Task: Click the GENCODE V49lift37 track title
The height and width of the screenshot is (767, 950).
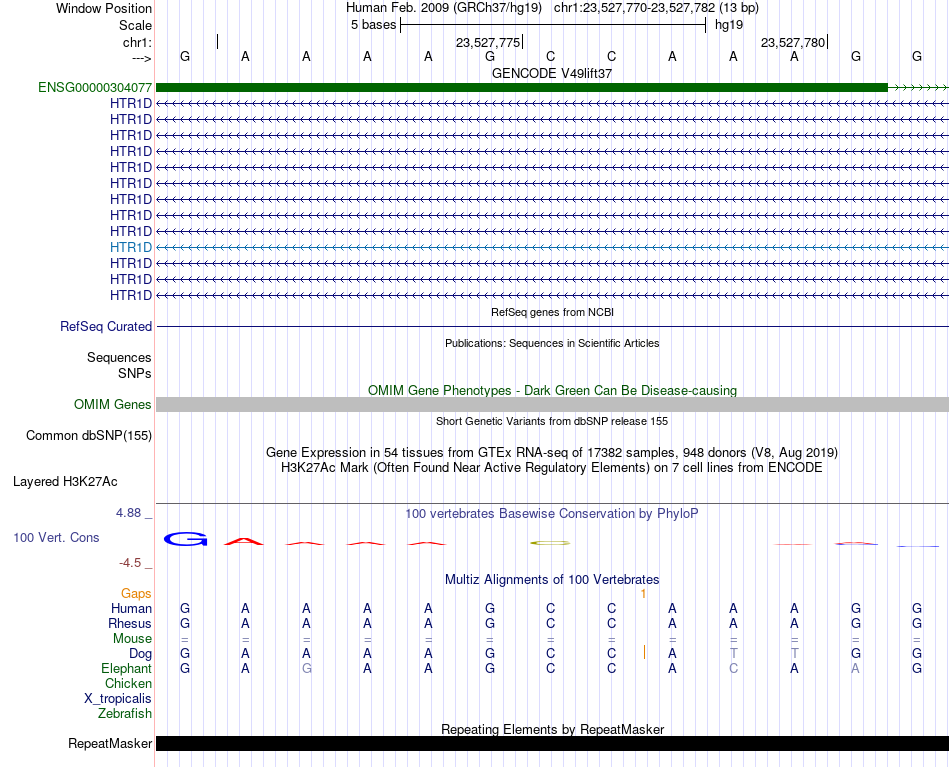Action: [552, 73]
